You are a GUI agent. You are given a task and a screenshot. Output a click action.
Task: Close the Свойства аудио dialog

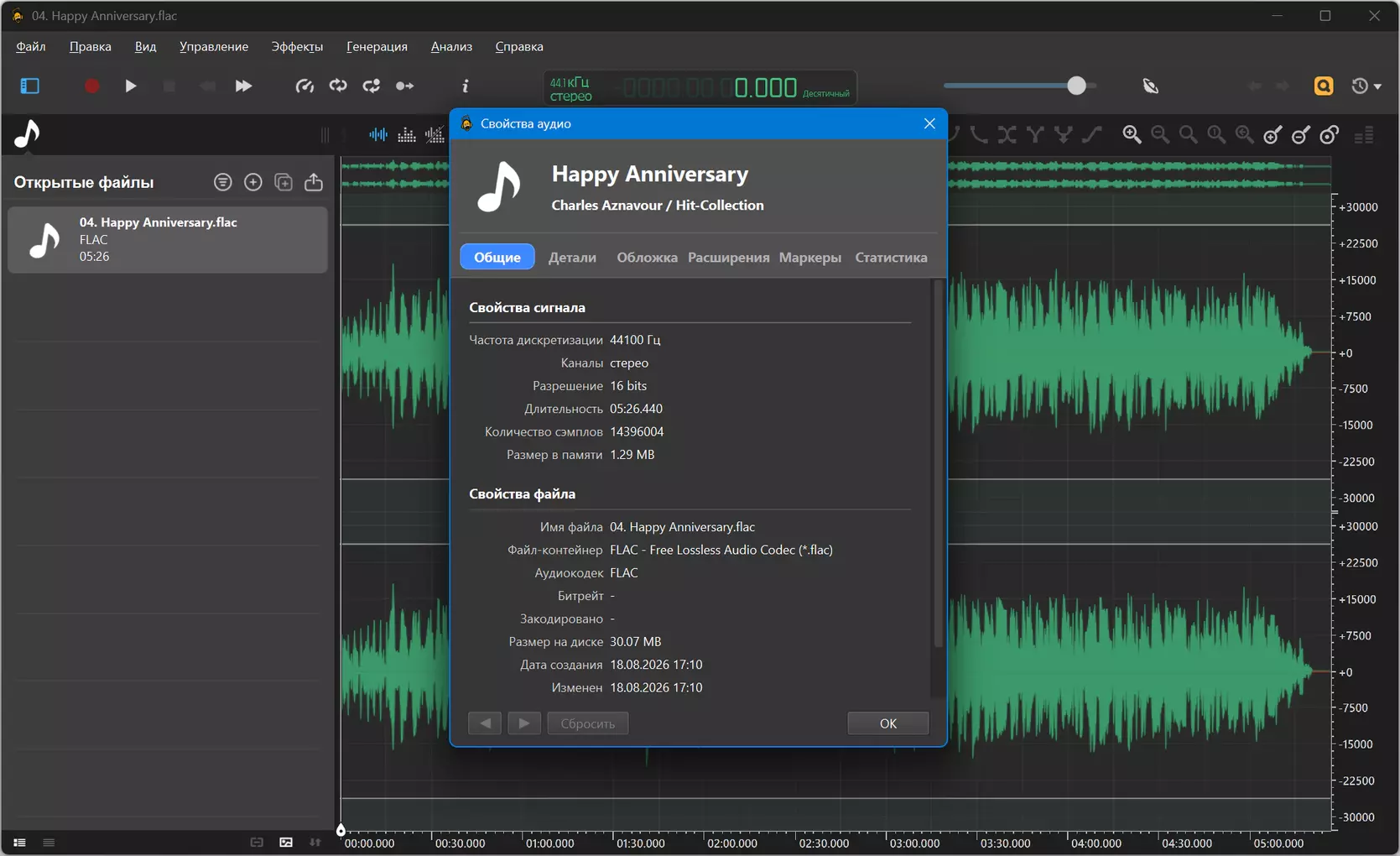coord(929,123)
